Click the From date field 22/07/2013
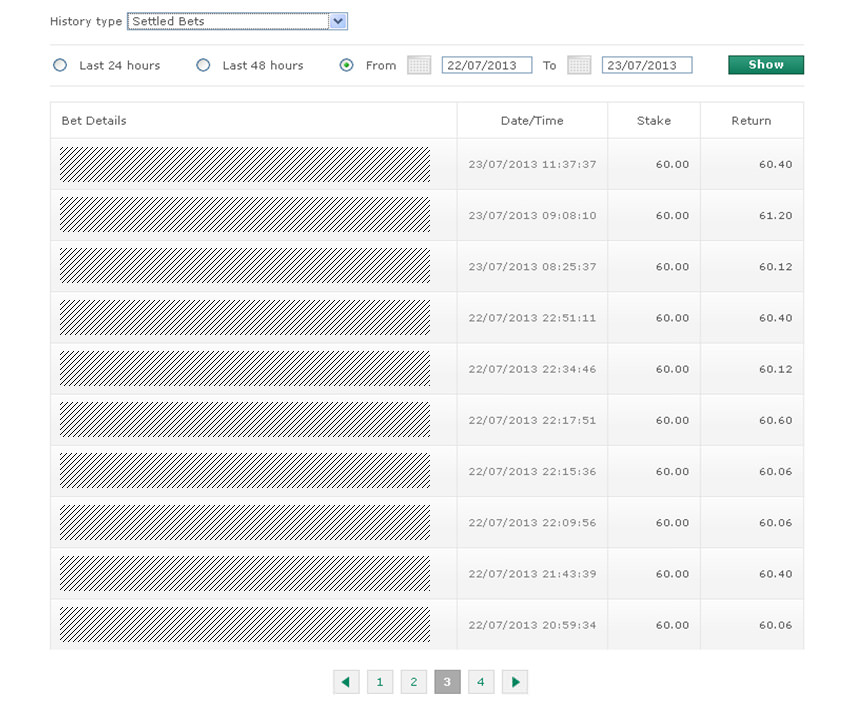 [486, 65]
